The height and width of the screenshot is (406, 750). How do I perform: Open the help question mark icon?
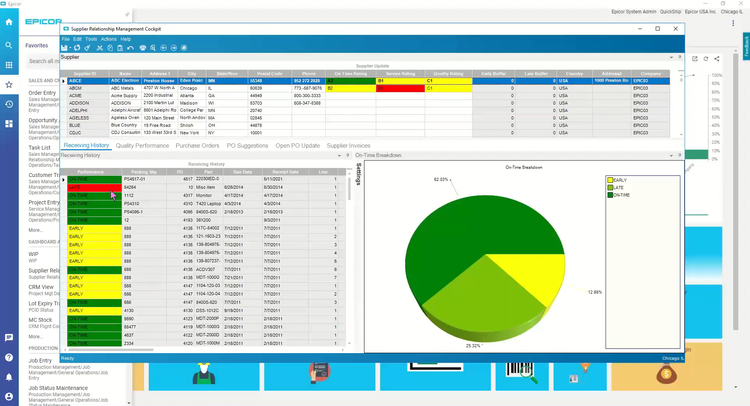(9, 356)
